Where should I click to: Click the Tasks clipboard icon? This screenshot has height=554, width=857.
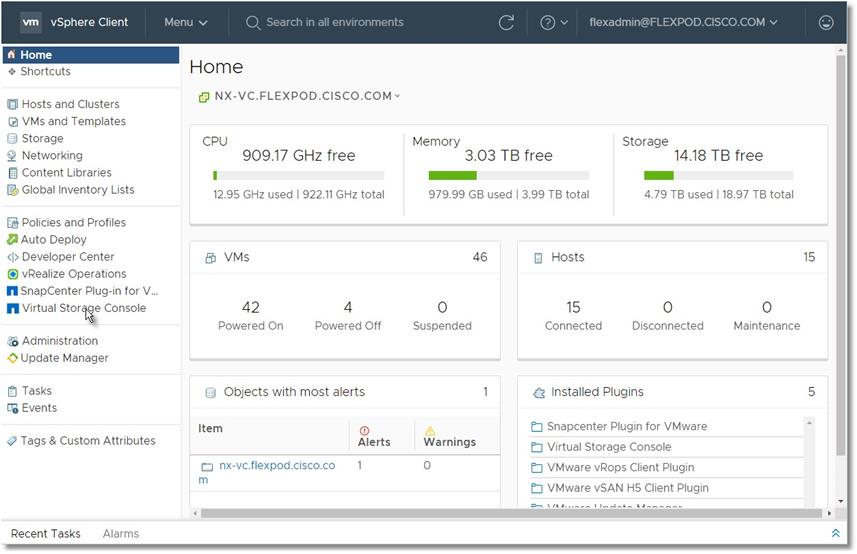point(12,391)
